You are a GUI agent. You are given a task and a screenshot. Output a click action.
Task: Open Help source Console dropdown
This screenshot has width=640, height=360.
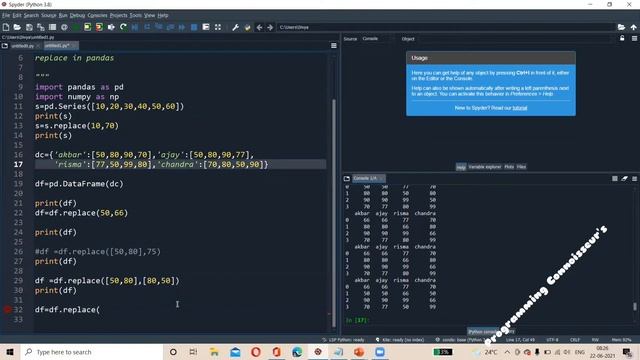(378, 39)
